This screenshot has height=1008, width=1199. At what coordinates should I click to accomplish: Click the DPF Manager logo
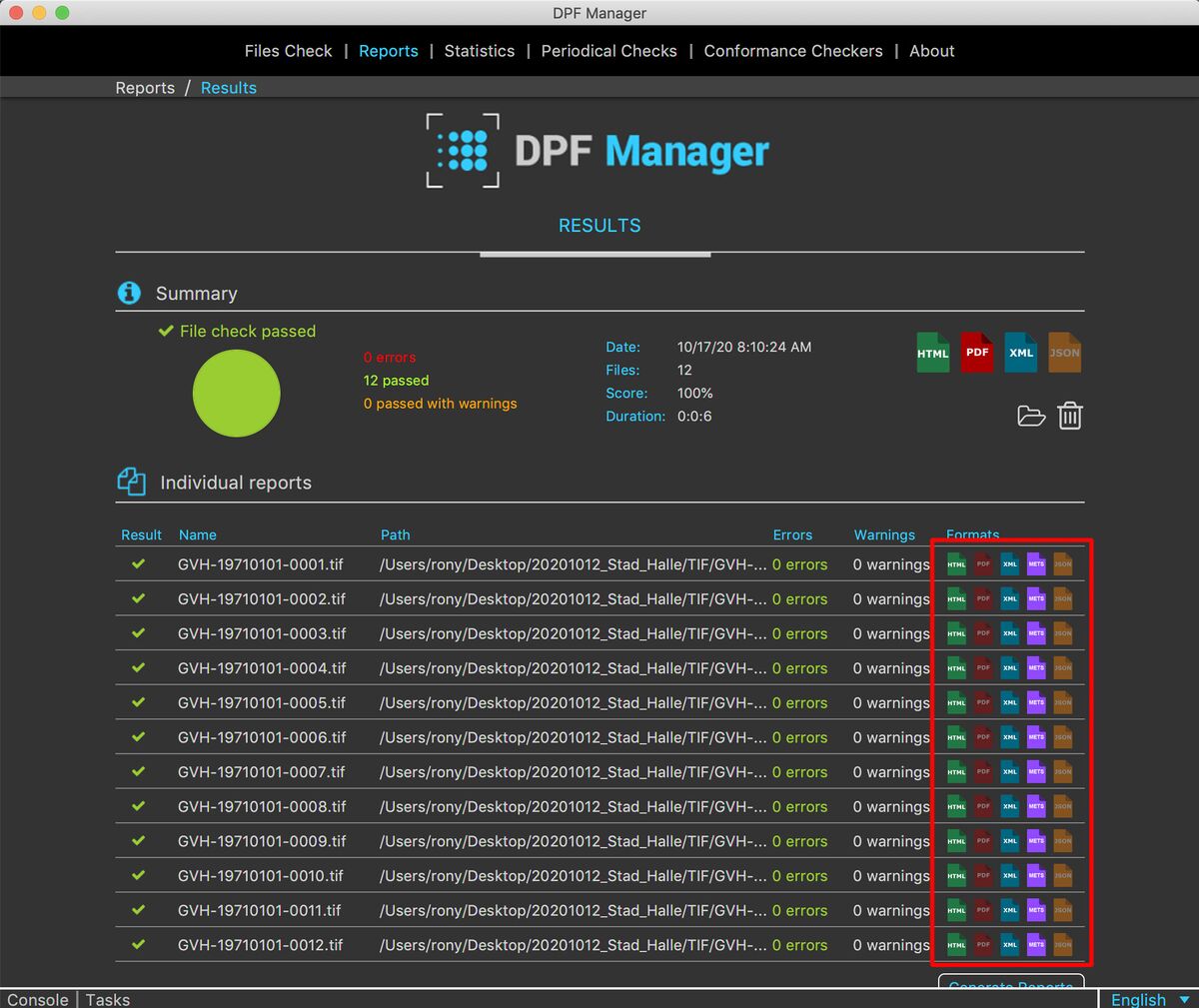coord(598,150)
